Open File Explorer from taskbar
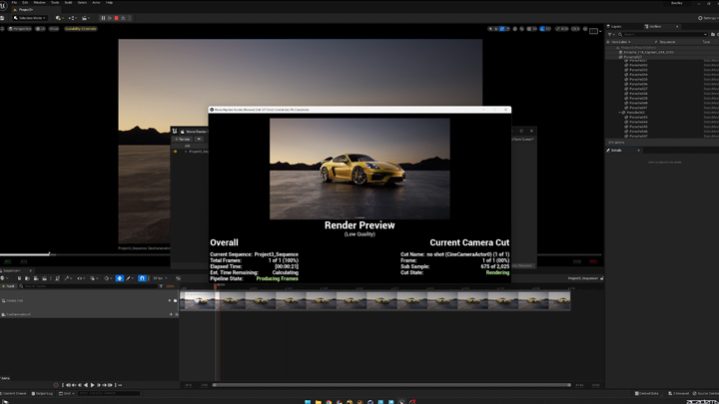The width and height of the screenshot is (719, 404). tap(318, 402)
